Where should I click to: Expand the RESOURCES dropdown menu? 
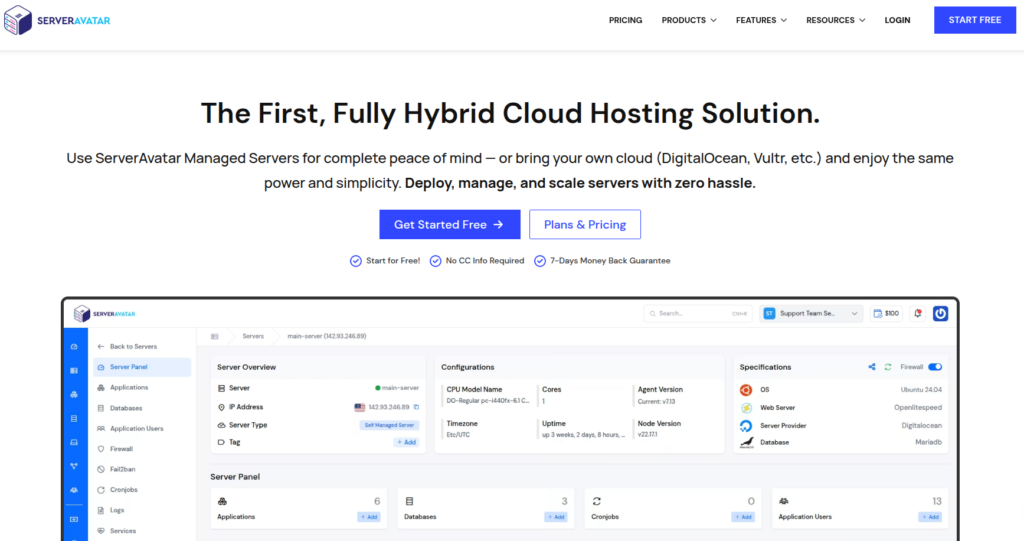point(835,20)
